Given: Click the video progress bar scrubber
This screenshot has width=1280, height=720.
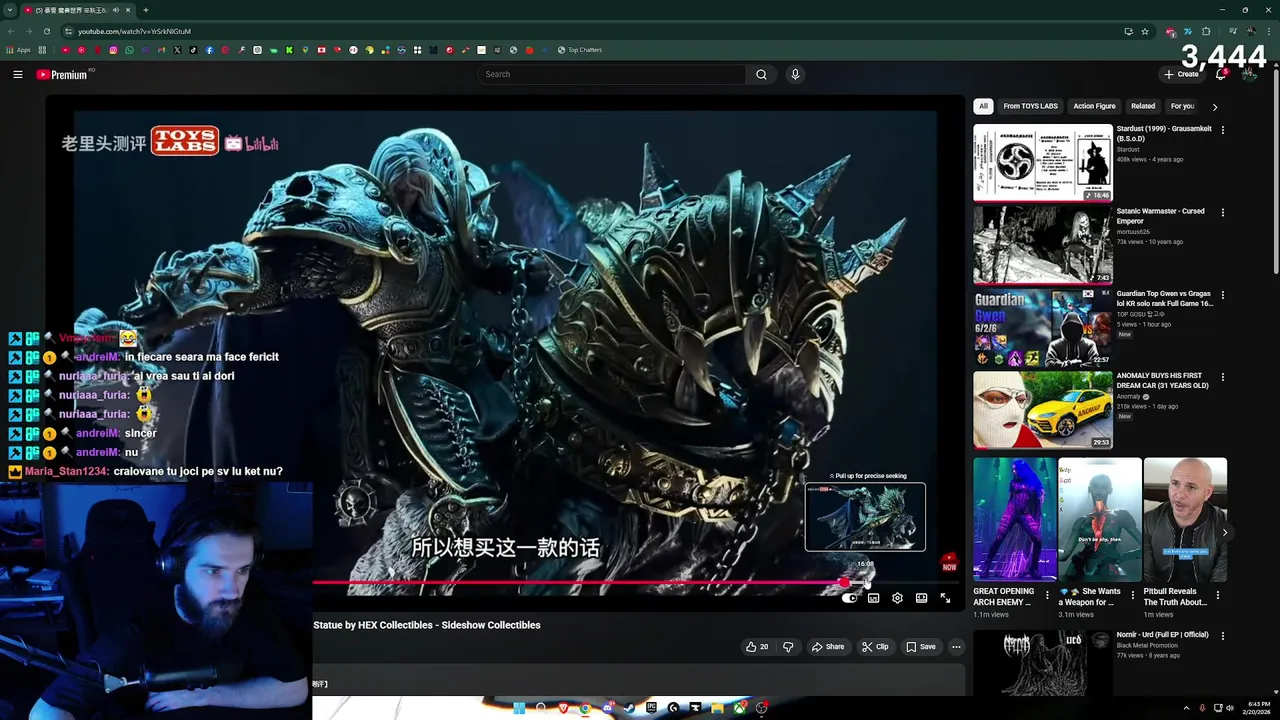Looking at the screenshot, I should point(845,582).
